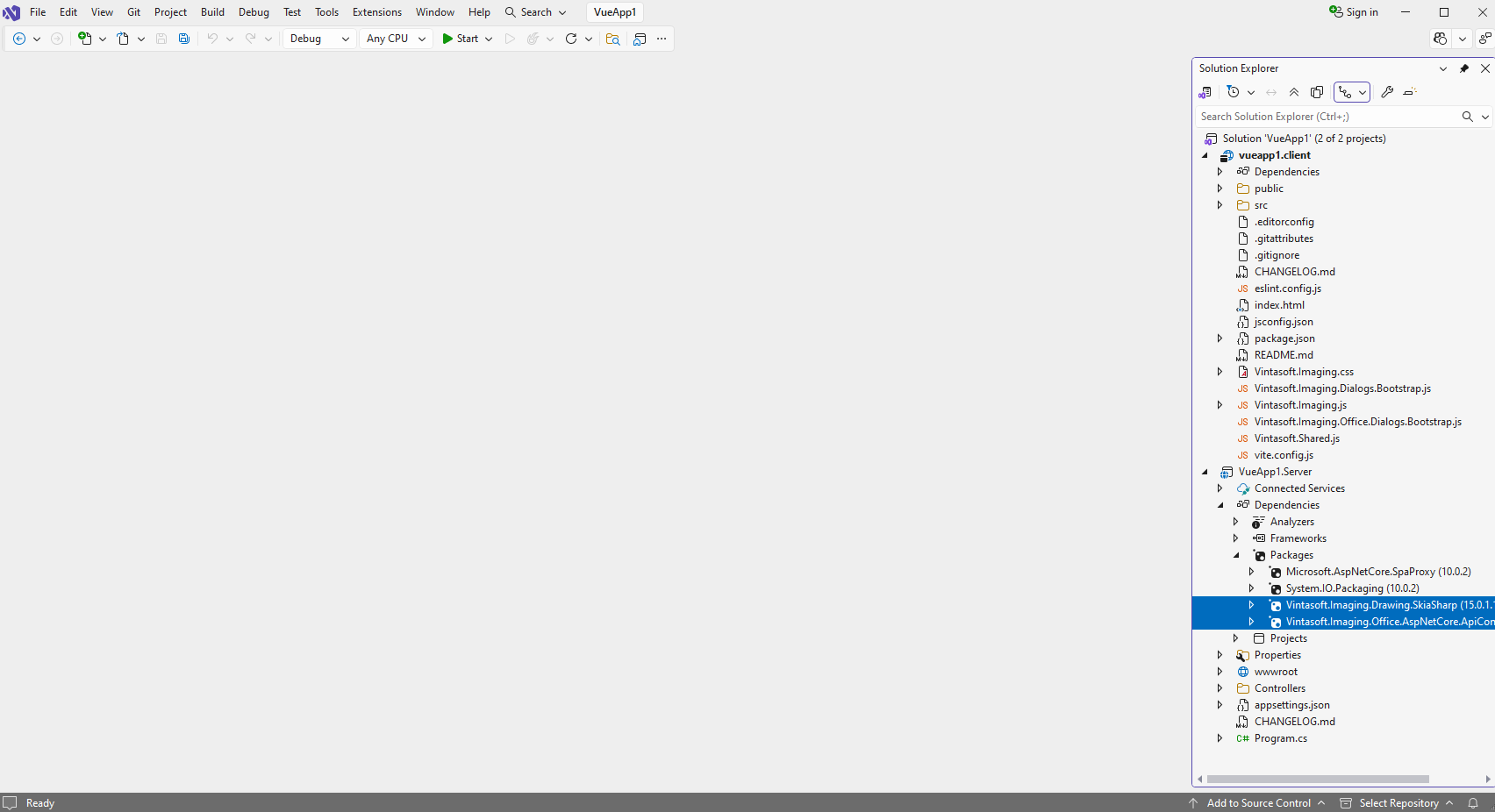Click the Search Solution Explorer field
Viewport: 1495px width, 812px height.
[x=1325, y=117]
